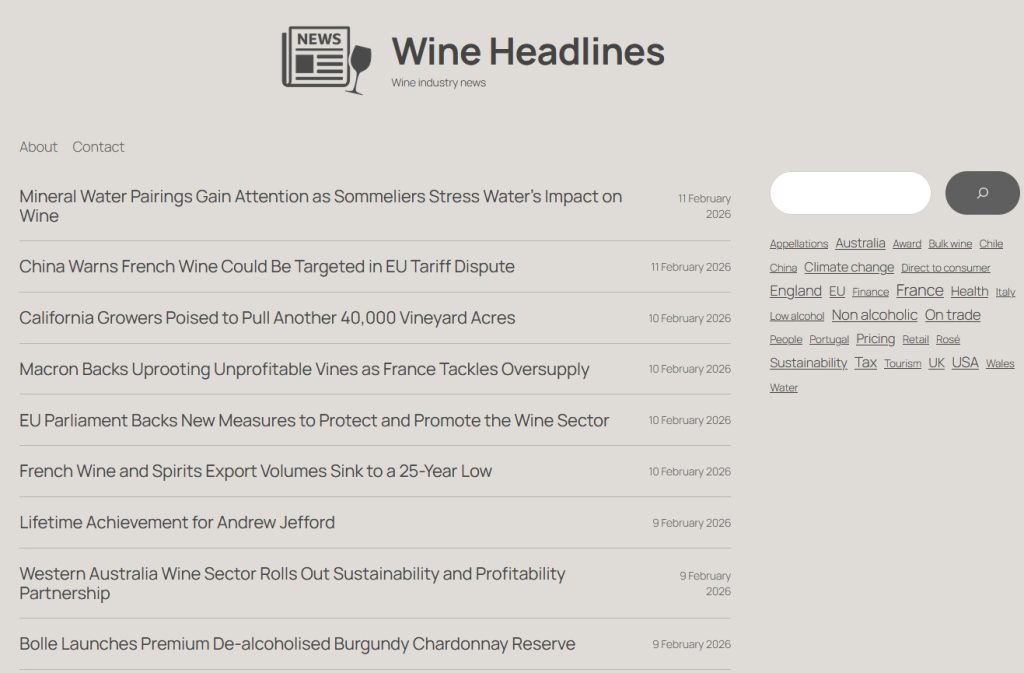This screenshot has height=673, width=1024.
Task: Focus the search input field
Action: pyautogui.click(x=850, y=193)
